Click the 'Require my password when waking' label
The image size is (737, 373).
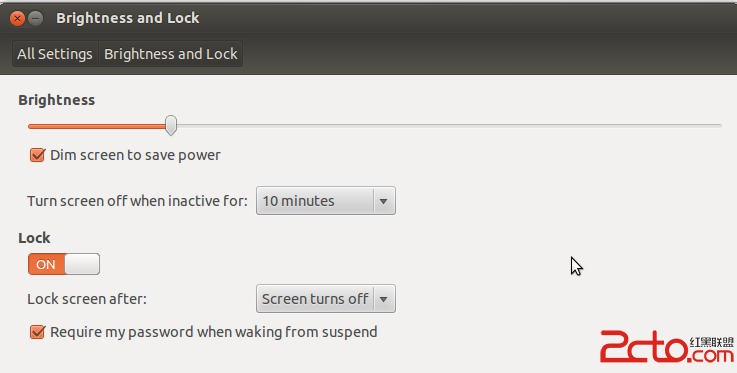213,332
